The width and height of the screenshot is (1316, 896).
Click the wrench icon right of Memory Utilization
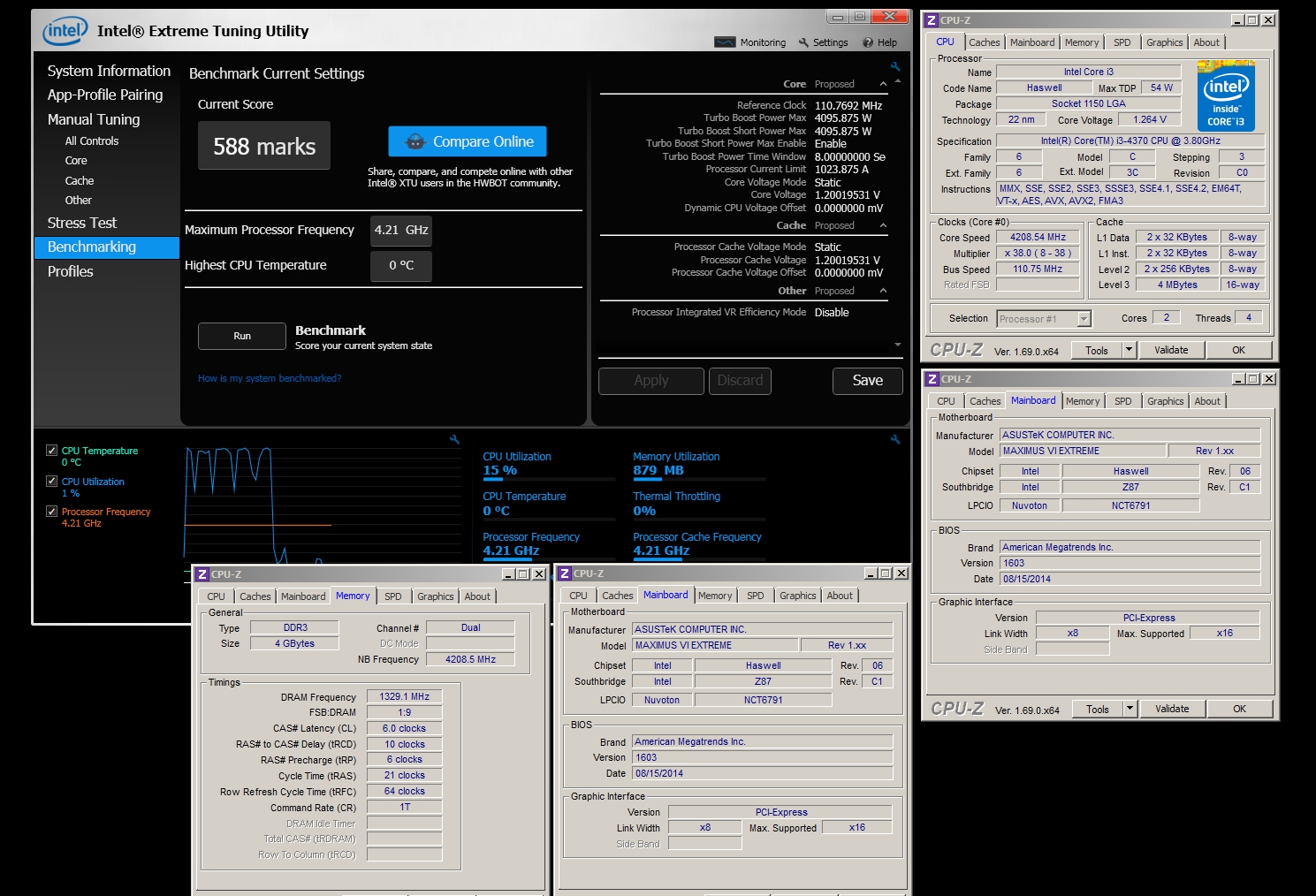pyautogui.click(x=895, y=439)
